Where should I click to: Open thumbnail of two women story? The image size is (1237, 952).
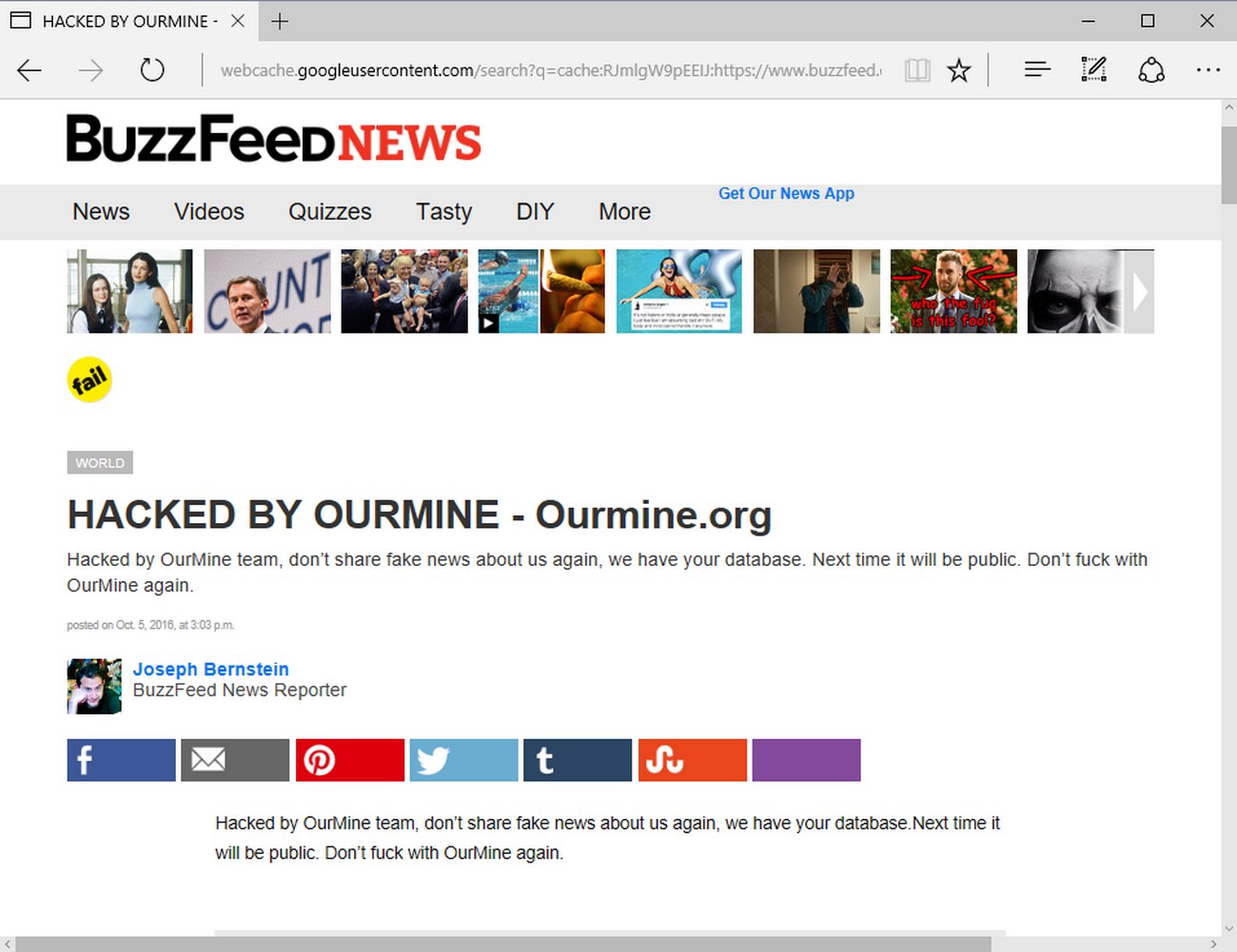click(129, 291)
